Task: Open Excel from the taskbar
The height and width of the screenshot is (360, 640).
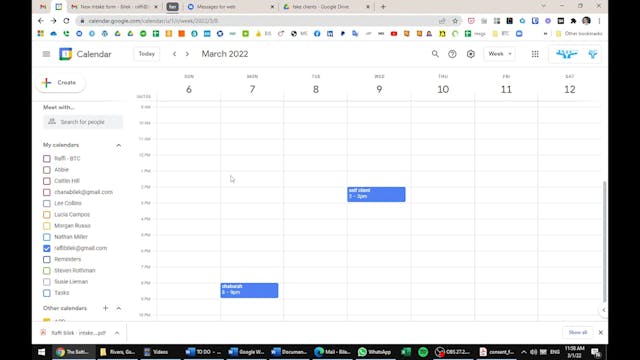Action: tap(406, 352)
